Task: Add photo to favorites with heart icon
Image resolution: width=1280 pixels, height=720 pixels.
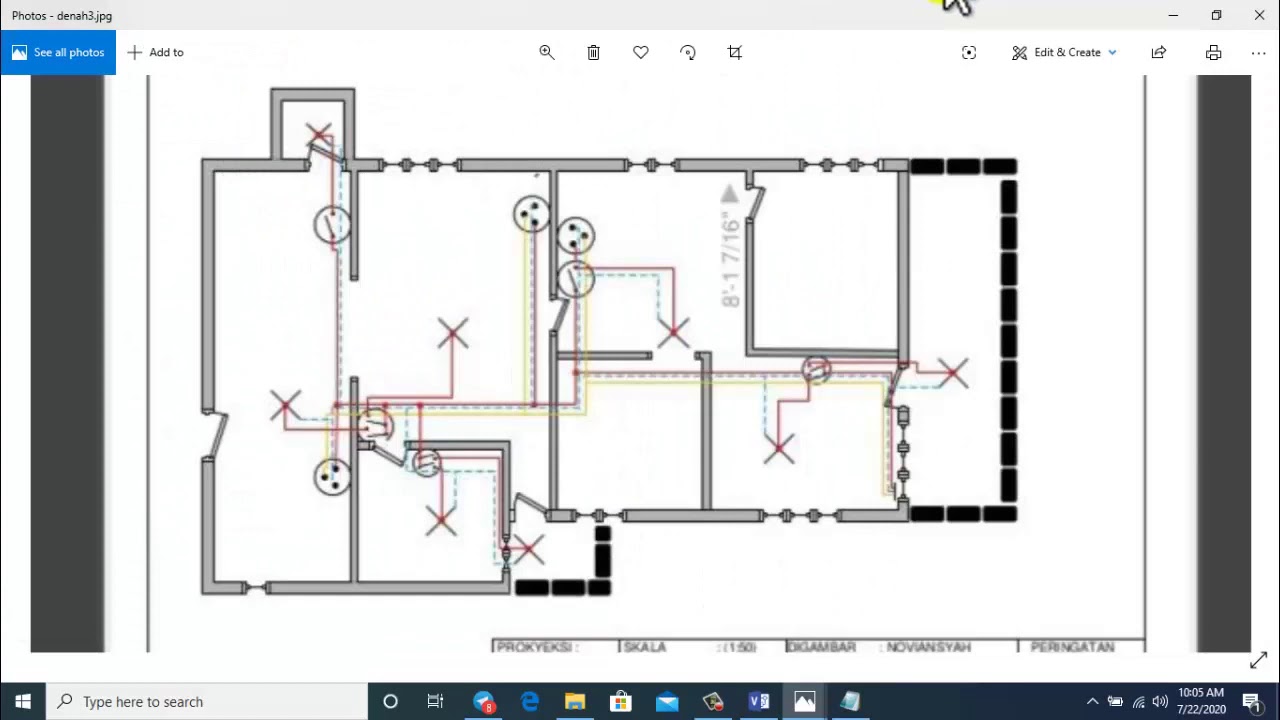Action: pos(641,52)
